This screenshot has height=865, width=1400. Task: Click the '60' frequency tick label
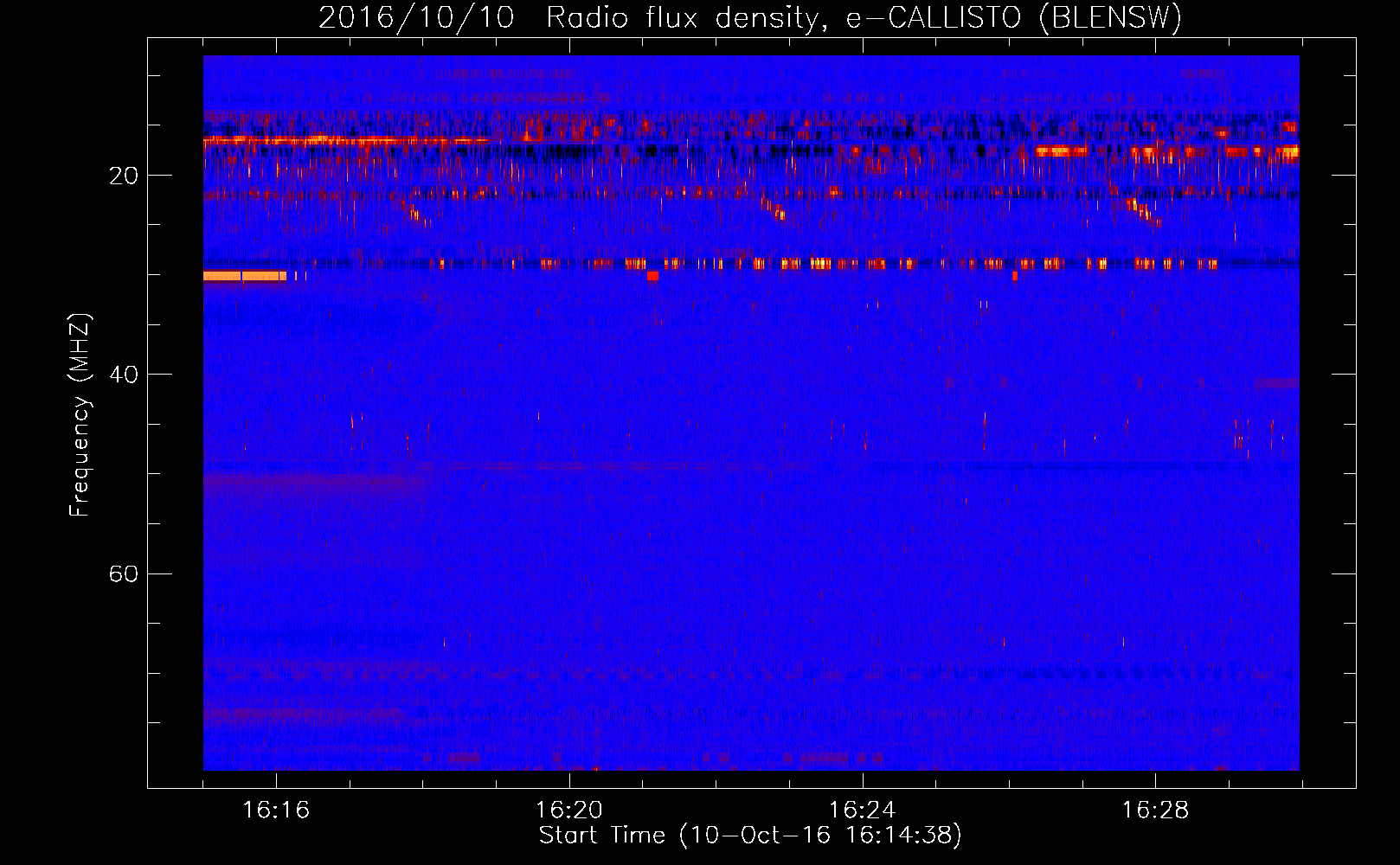point(124,573)
